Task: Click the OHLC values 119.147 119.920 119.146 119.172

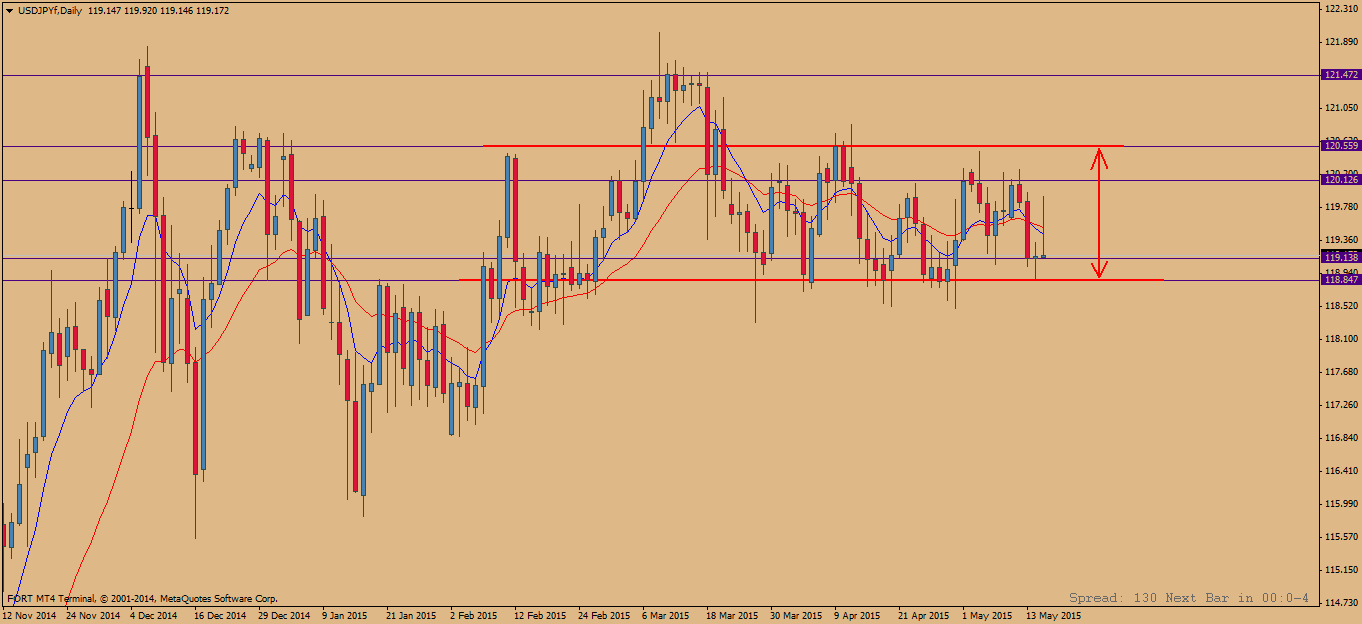Action: coord(158,9)
